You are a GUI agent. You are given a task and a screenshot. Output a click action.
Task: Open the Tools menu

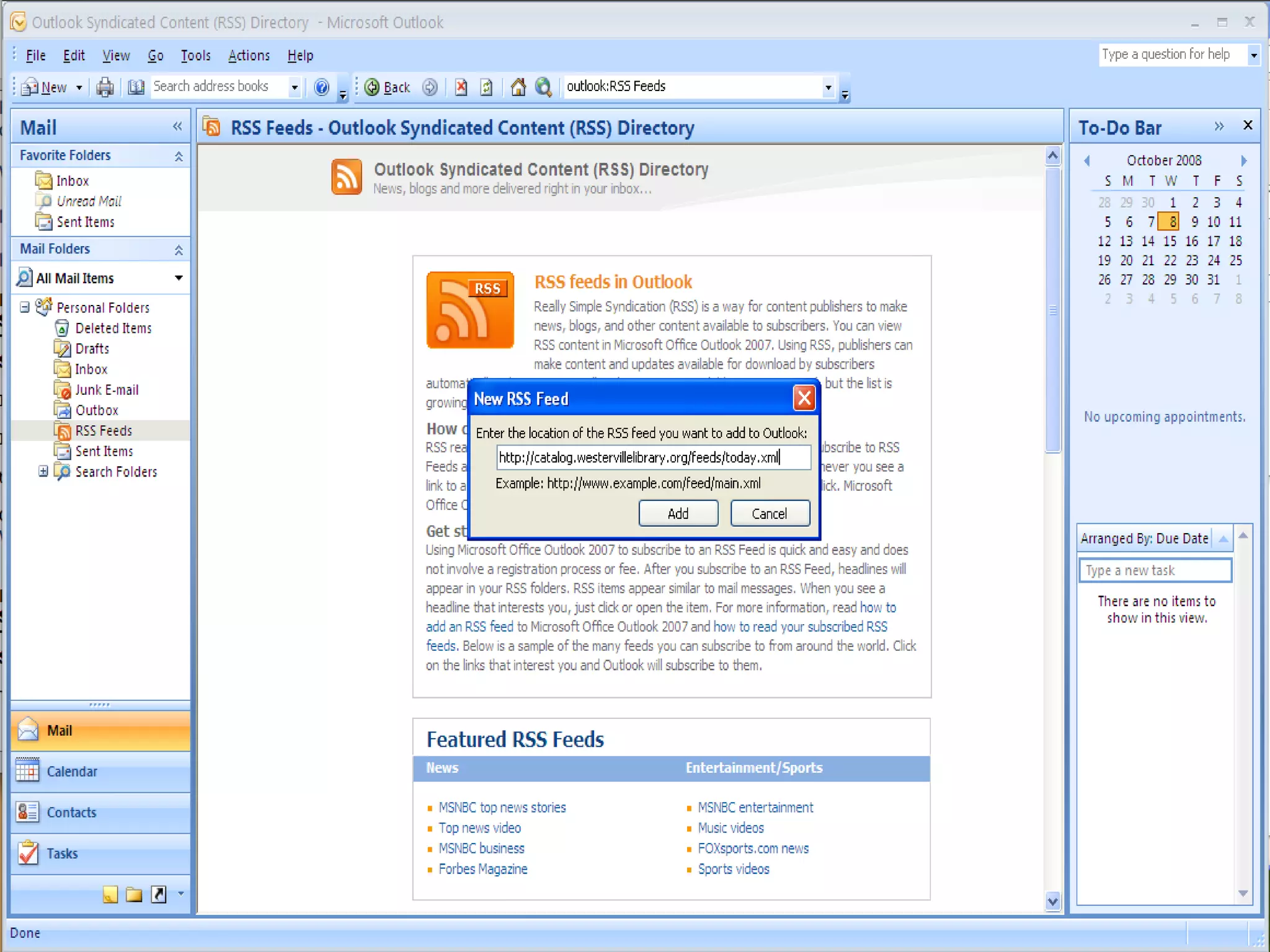click(195, 56)
